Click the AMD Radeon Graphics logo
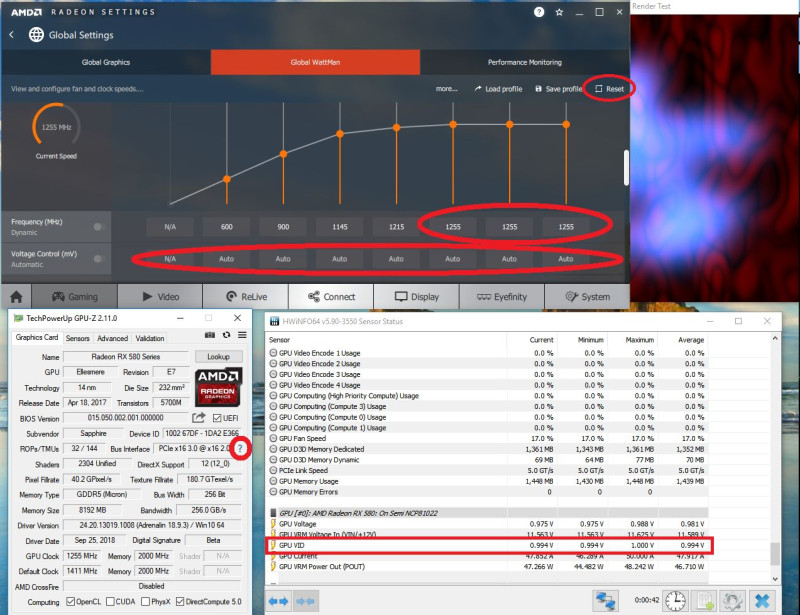 click(x=218, y=387)
